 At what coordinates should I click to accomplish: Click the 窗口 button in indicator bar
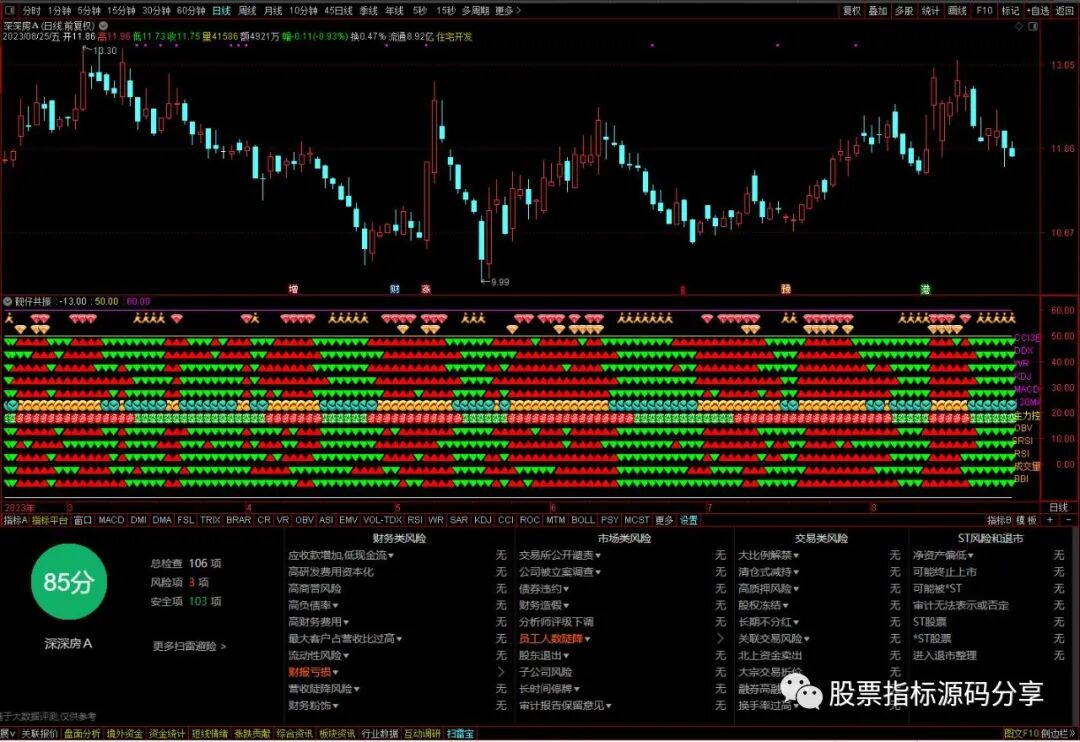point(83,520)
